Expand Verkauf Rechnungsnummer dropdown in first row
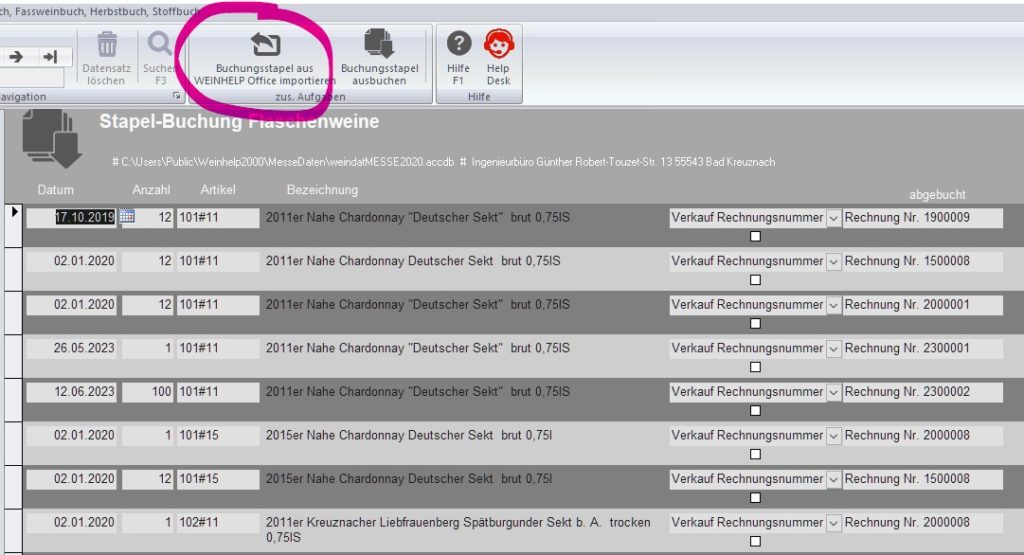Image resolution: width=1024 pixels, height=555 pixels. [833, 218]
